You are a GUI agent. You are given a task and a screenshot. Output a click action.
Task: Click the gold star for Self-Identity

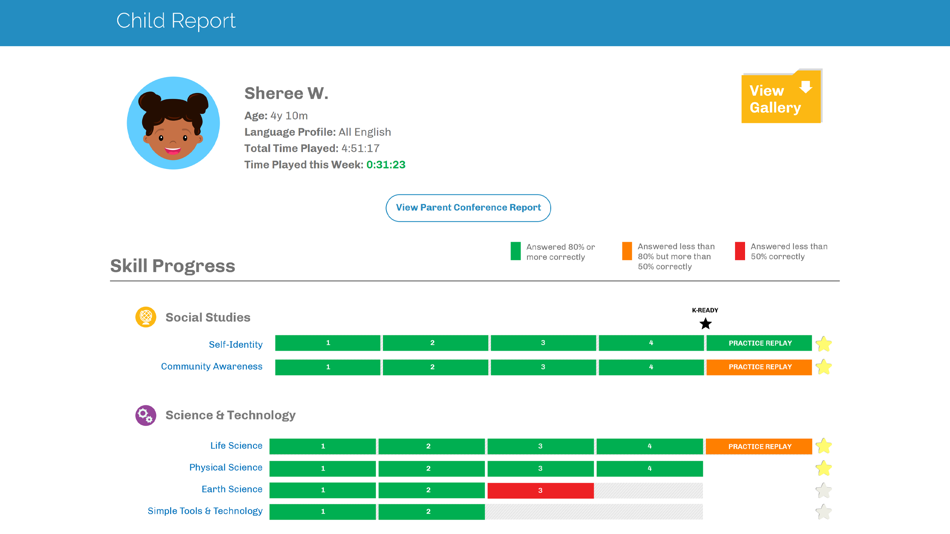pos(823,344)
